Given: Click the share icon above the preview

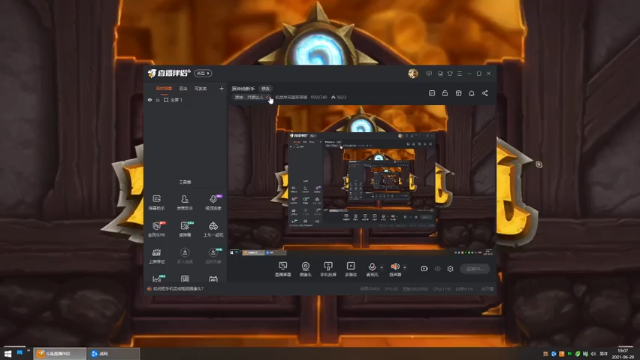Looking at the screenshot, I should point(485,93).
